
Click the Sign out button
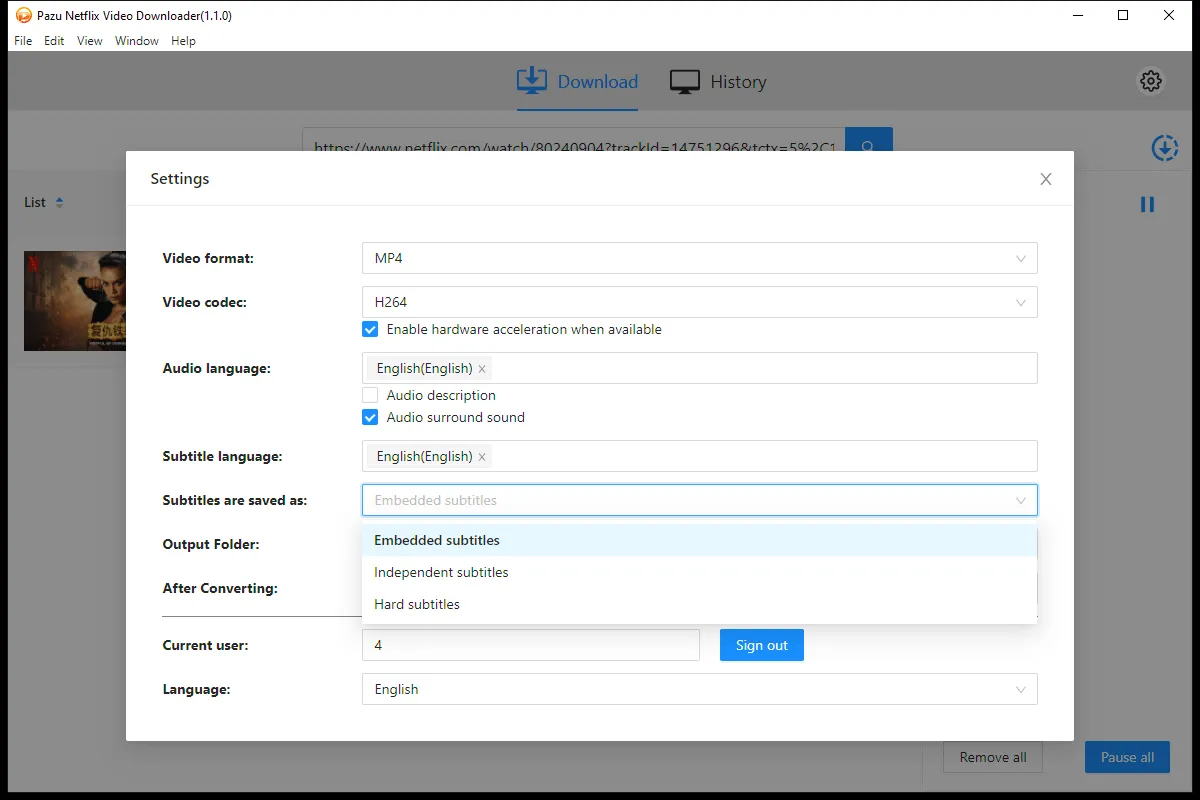click(x=762, y=645)
